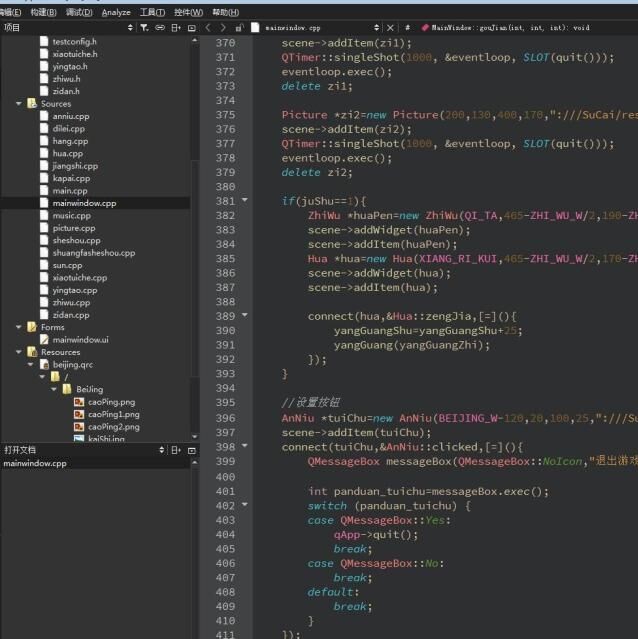Collapse the '/' resource root node
This screenshot has width=638, height=639.
coord(42,377)
